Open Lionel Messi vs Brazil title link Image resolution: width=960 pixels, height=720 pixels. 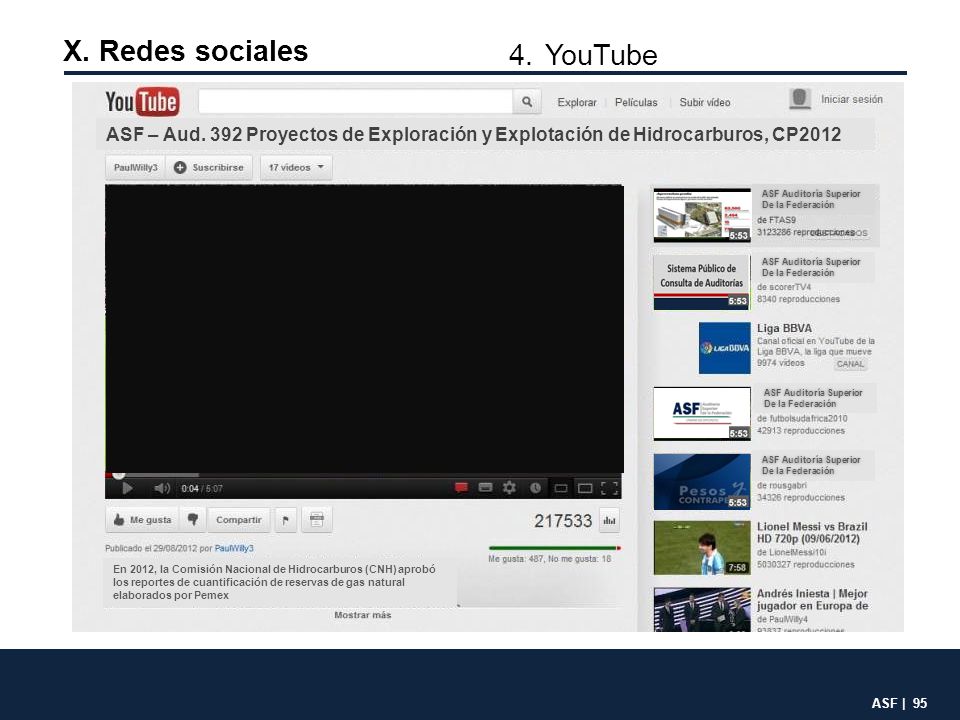(812, 533)
